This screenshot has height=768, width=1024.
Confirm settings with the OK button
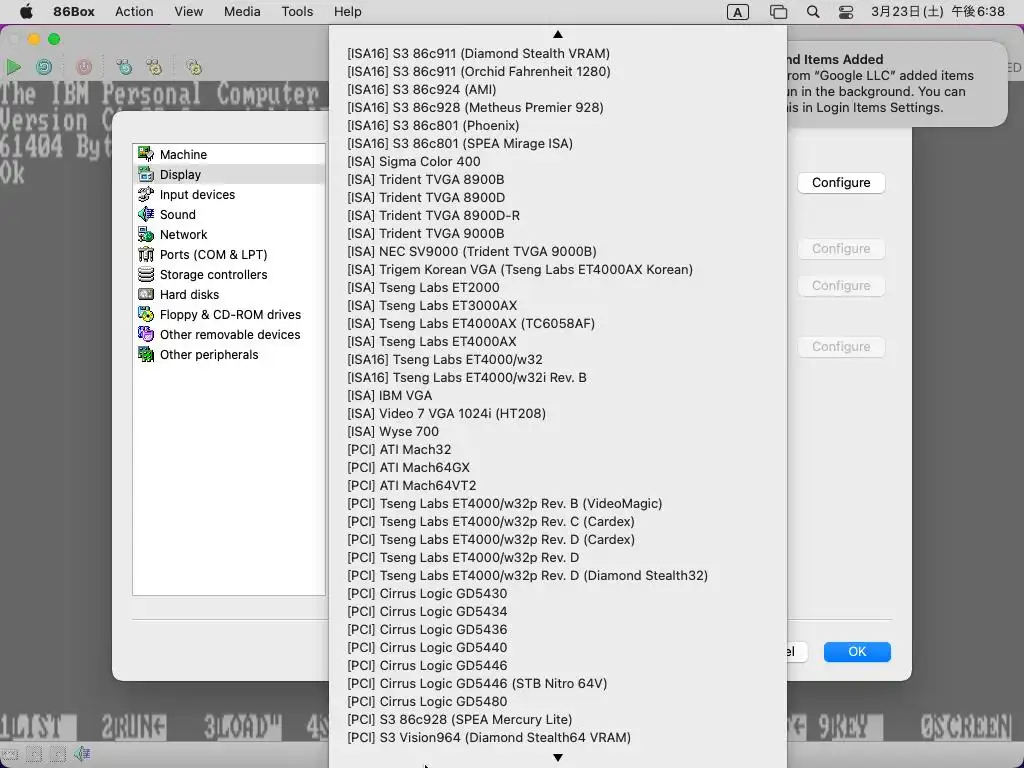(857, 652)
